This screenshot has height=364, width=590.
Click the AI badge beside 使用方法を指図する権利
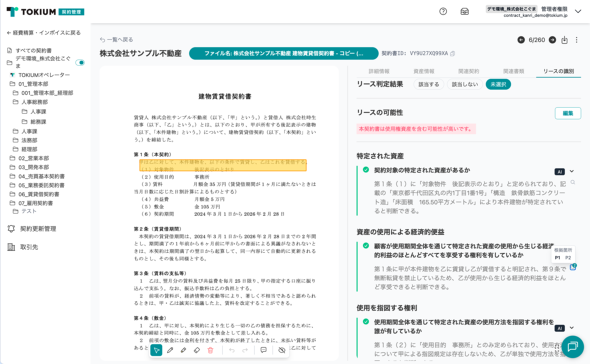pos(560,328)
